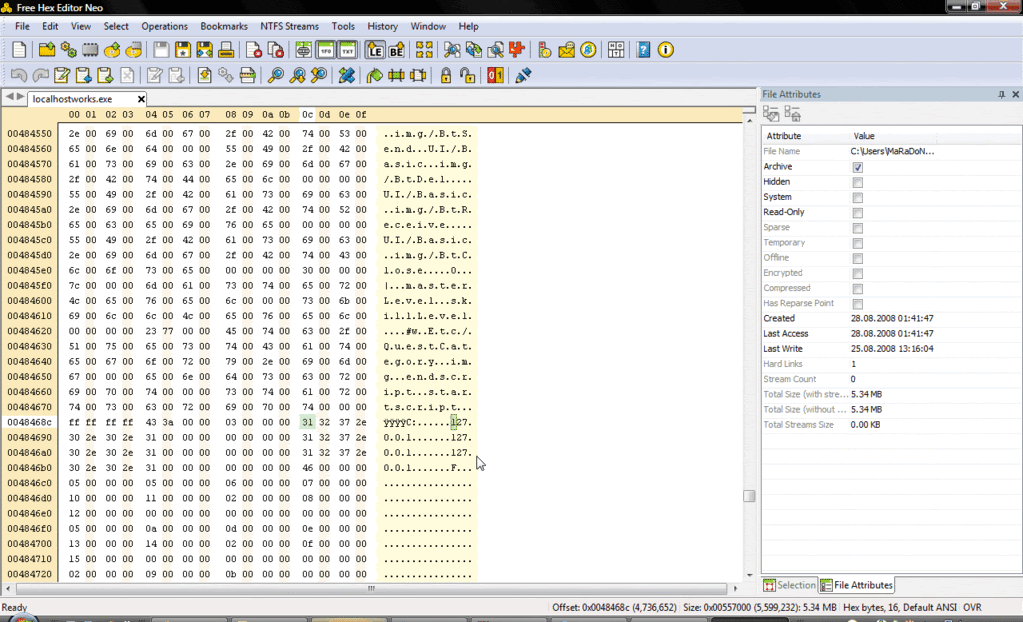
Task: Click the closed padlock icon
Action: (446, 75)
